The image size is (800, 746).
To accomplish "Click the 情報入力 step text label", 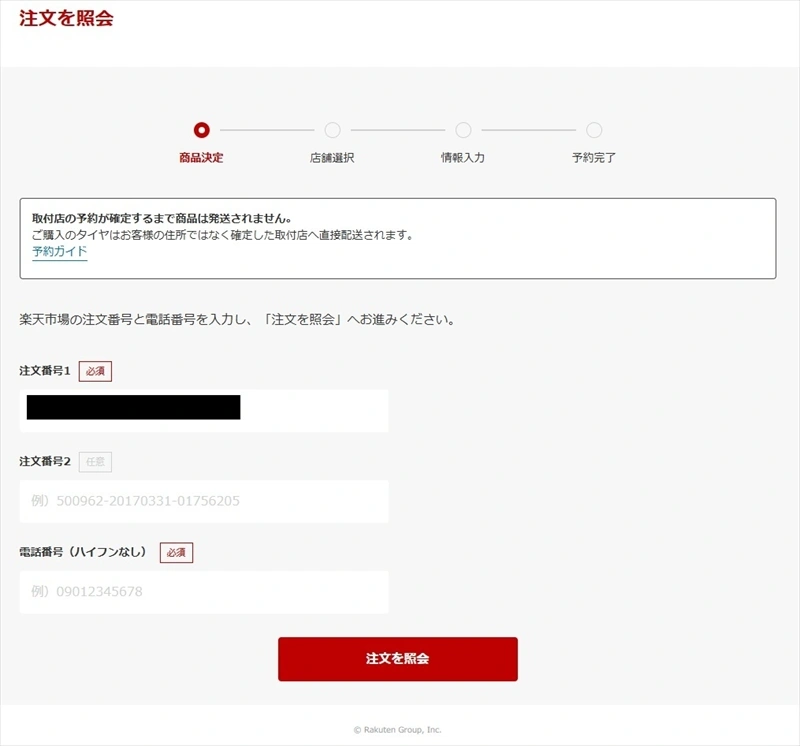I will (463, 158).
